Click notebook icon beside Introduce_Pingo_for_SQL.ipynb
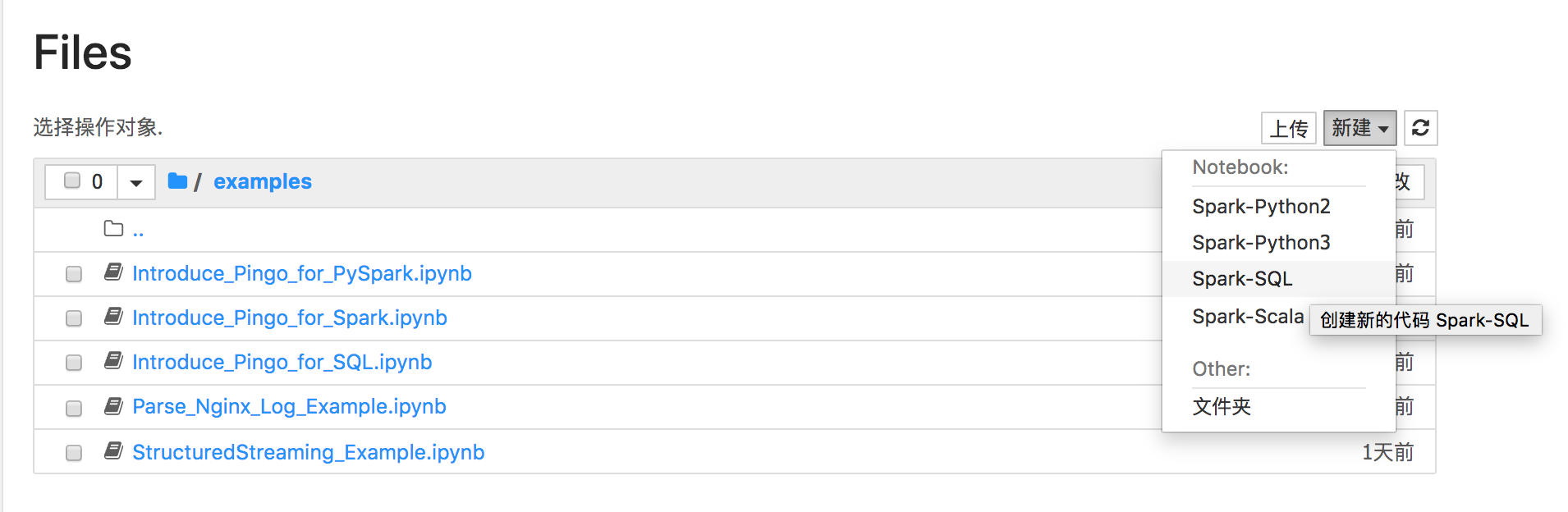This screenshot has width=1568, height=512. coord(114,361)
